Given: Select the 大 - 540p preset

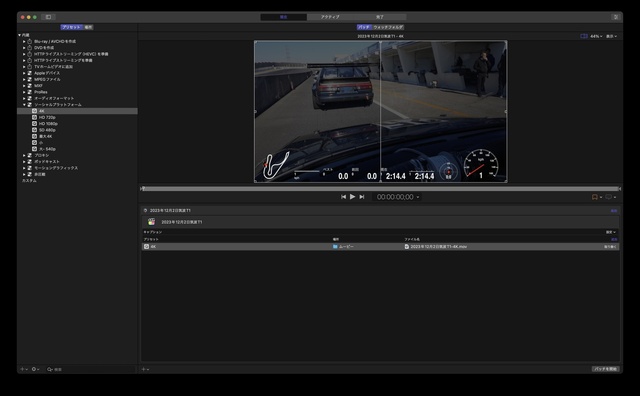Looking at the screenshot, I should tap(47, 149).
